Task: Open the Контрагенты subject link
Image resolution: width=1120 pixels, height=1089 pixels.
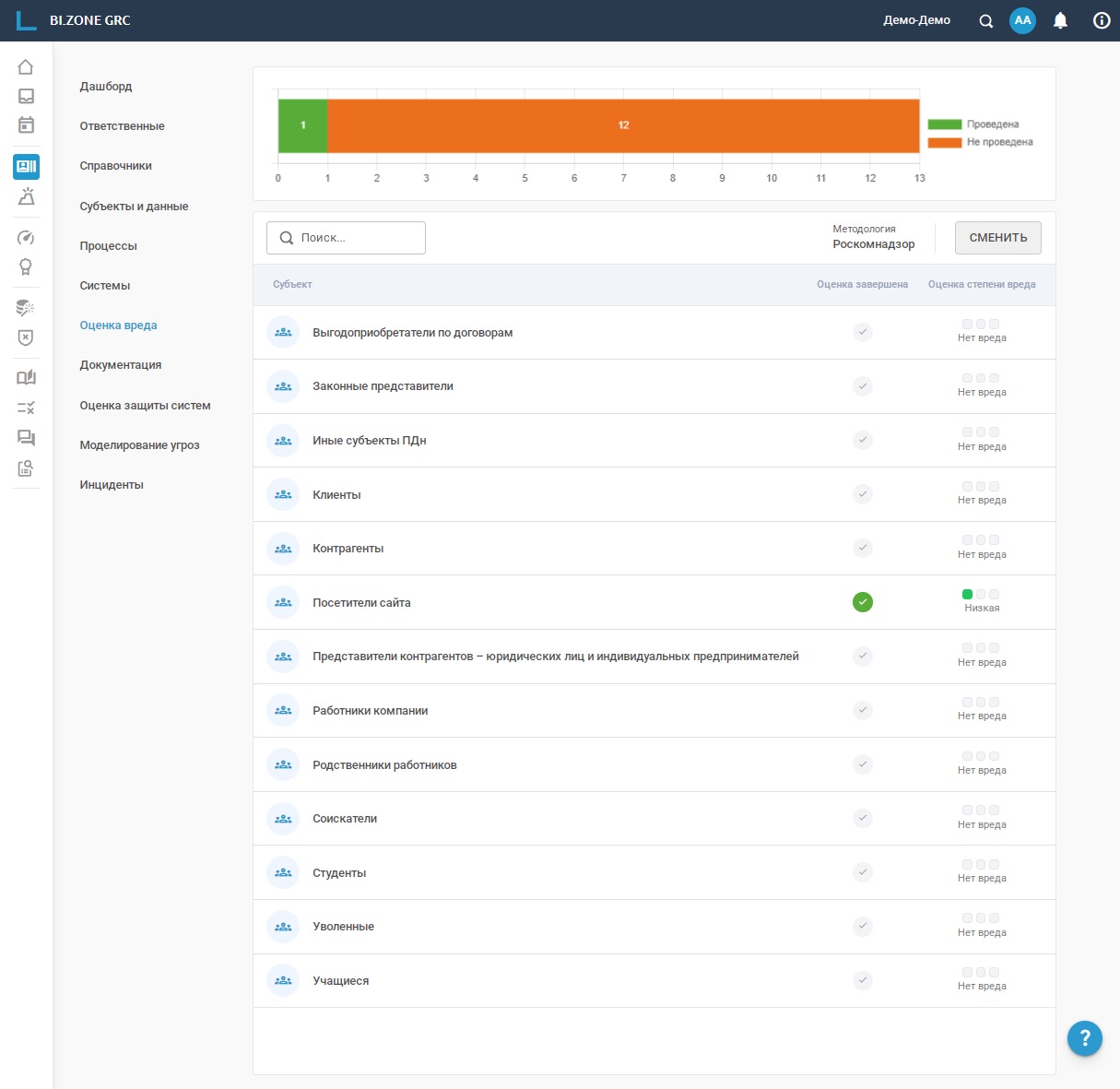Action: 348,549
